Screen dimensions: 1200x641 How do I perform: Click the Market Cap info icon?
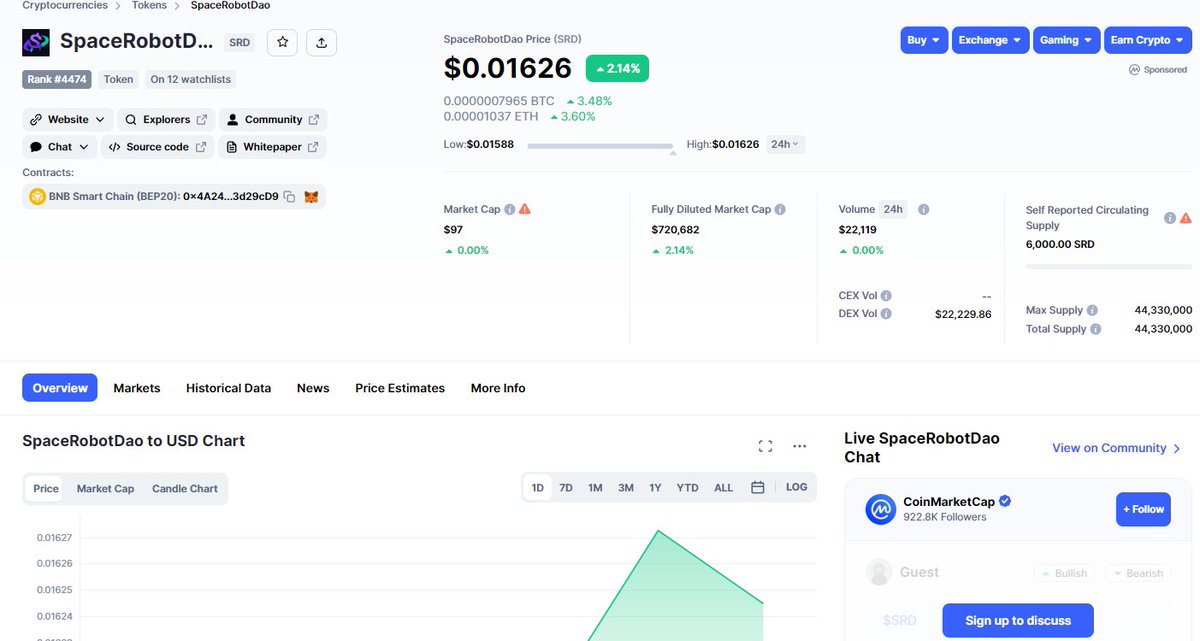pos(508,209)
